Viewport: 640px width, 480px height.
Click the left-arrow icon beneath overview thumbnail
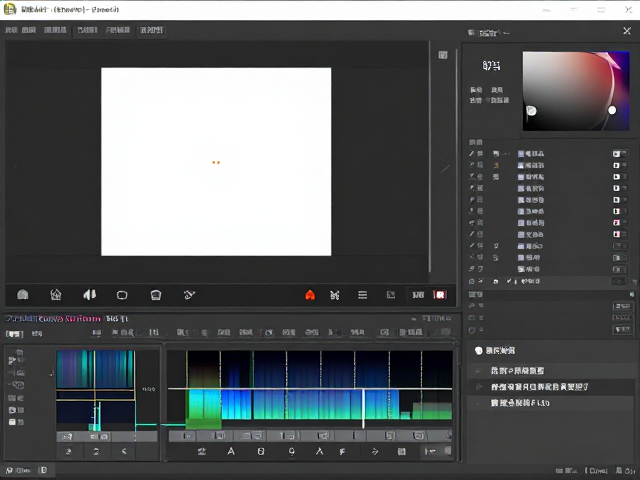[x=124, y=451]
